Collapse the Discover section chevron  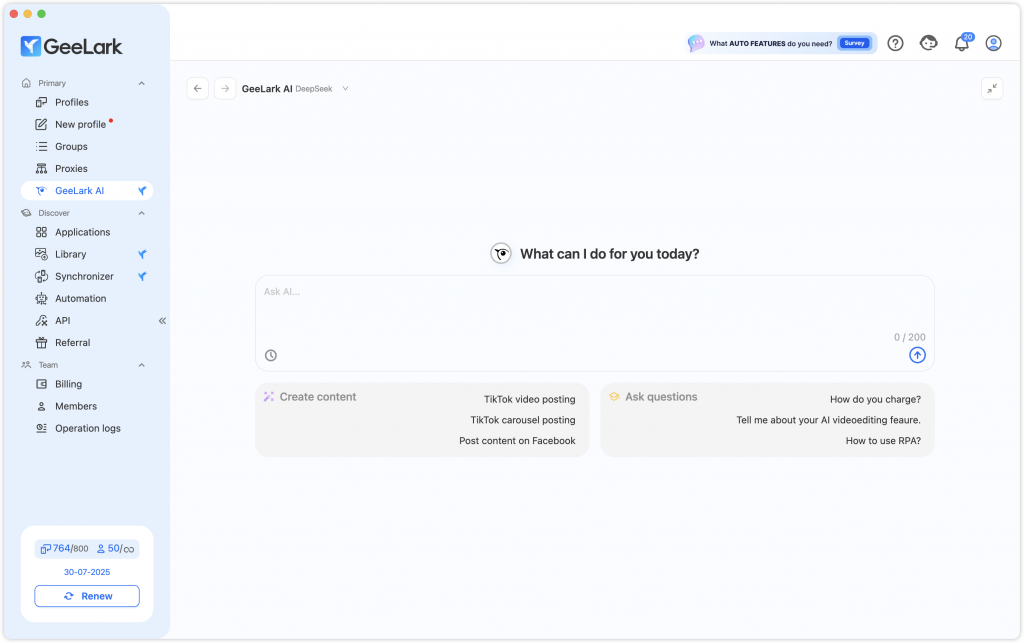click(x=142, y=213)
